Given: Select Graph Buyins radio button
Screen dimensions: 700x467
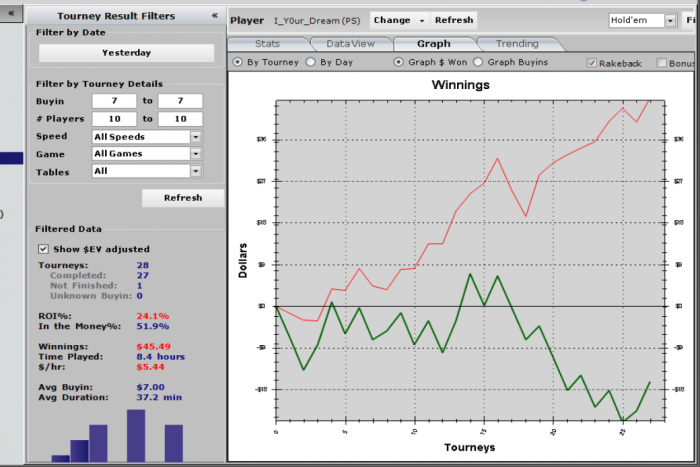Looking at the screenshot, I should (478, 62).
